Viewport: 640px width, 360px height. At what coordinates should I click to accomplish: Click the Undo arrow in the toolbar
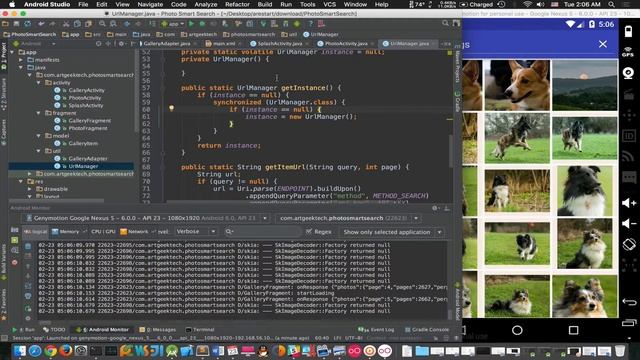(41, 24)
